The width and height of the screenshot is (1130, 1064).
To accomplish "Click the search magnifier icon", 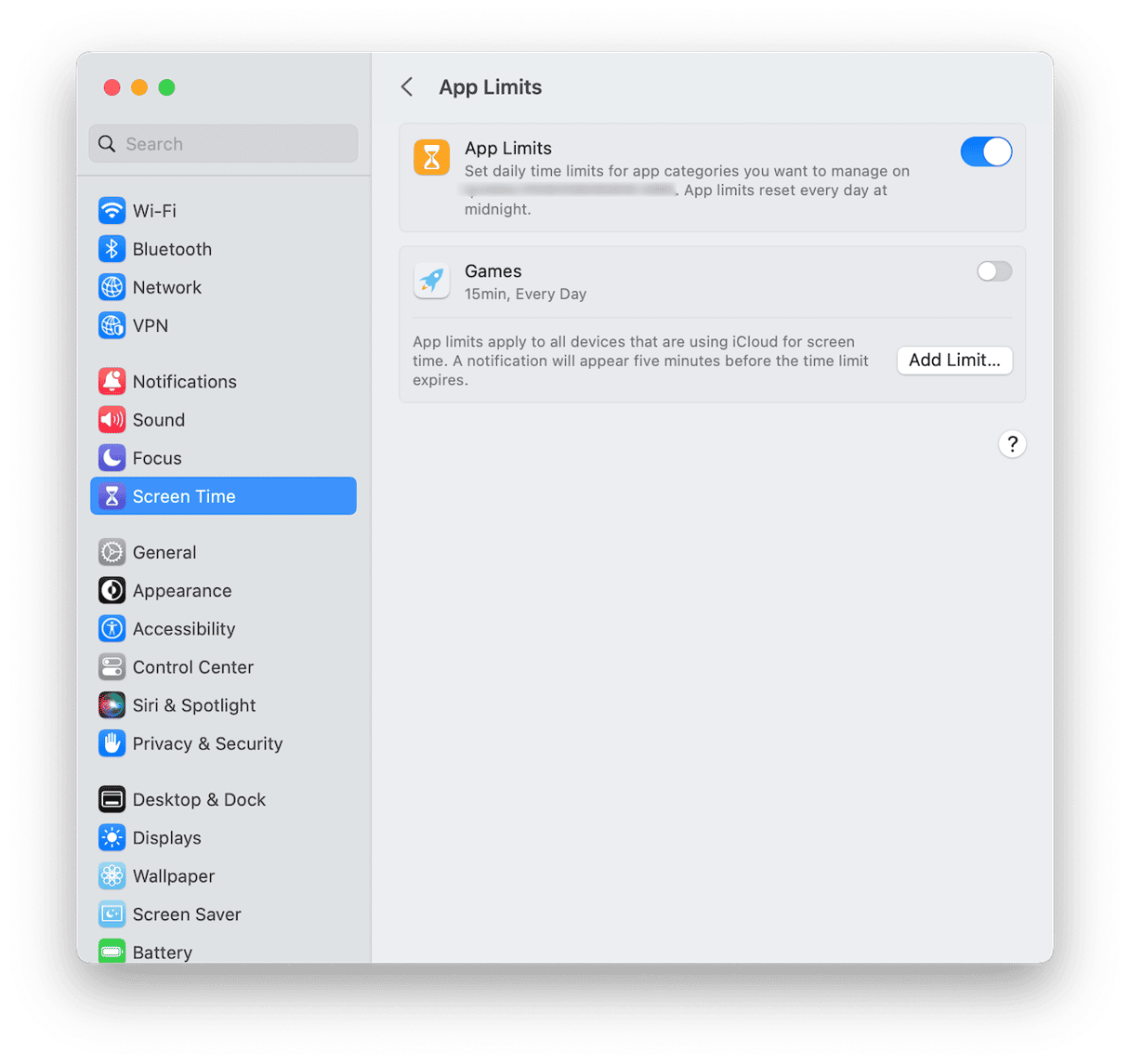I will tap(107, 144).
